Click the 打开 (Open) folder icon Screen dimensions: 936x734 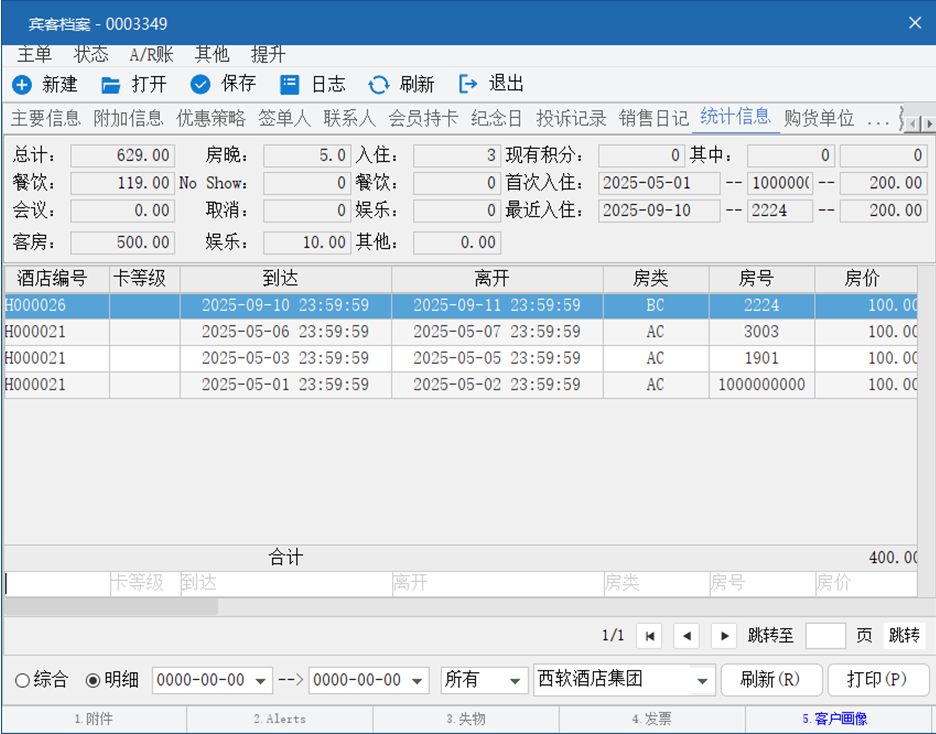click(x=111, y=85)
